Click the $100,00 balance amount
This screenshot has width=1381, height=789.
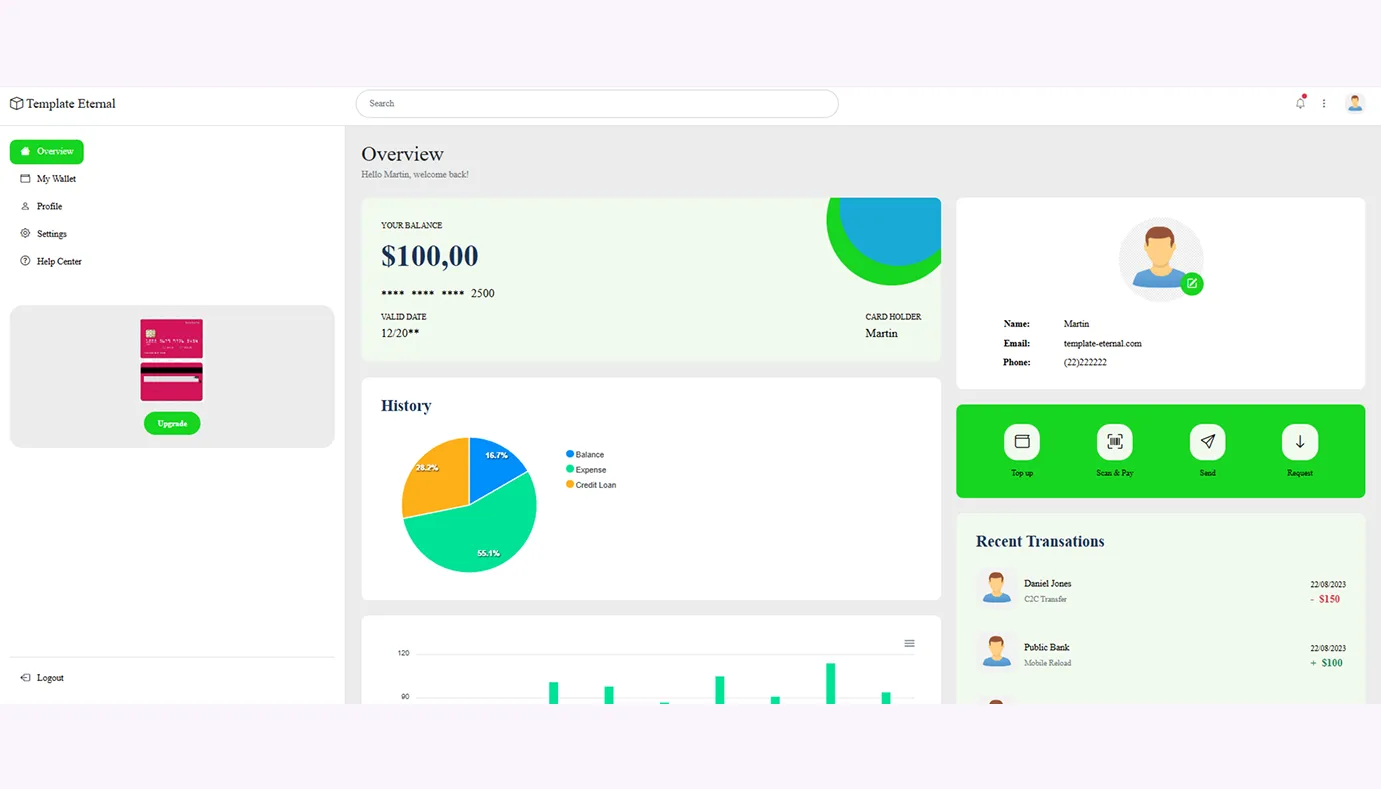429,256
